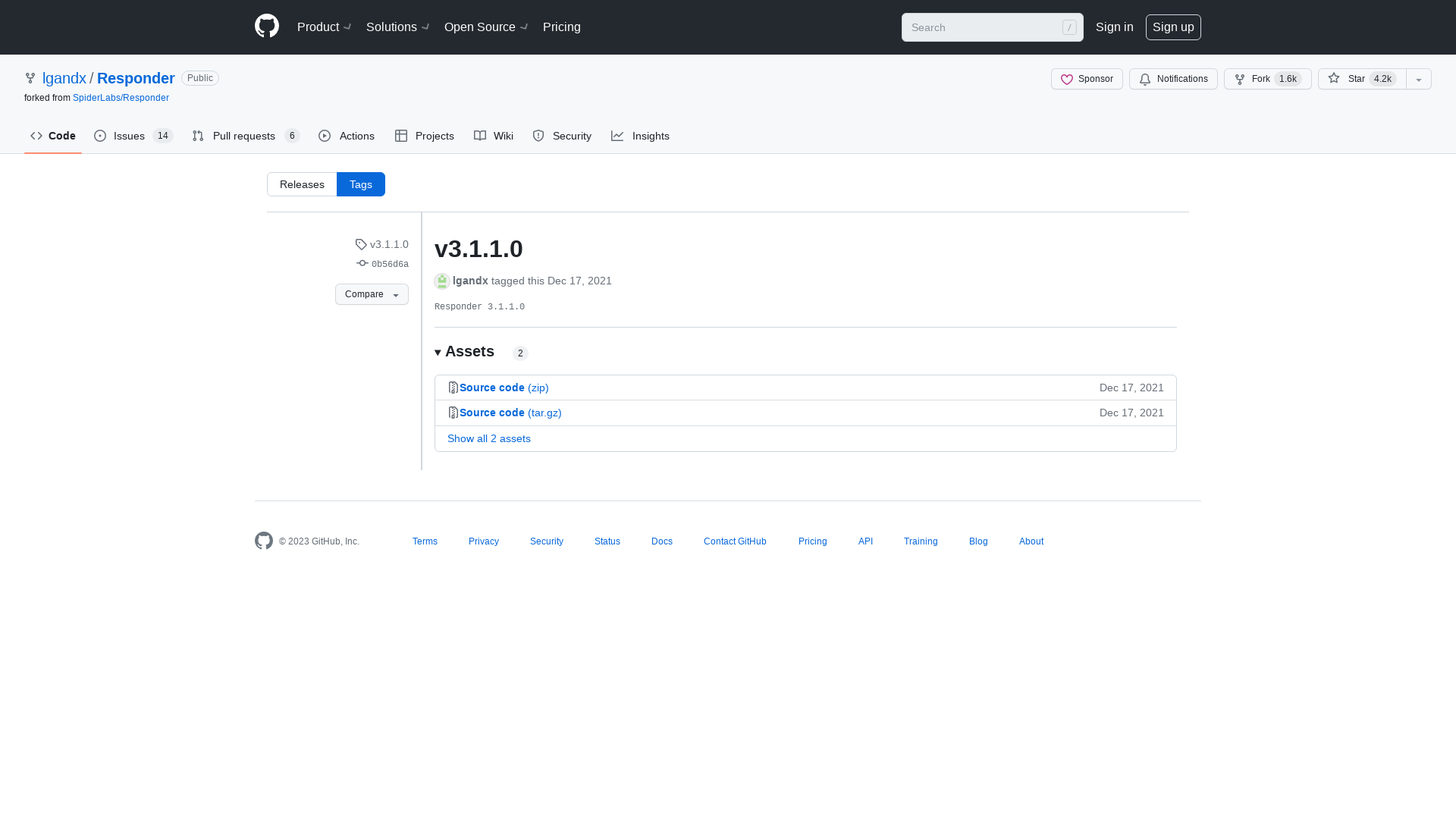
Task: Open the Docs footer link
Action: (662, 541)
